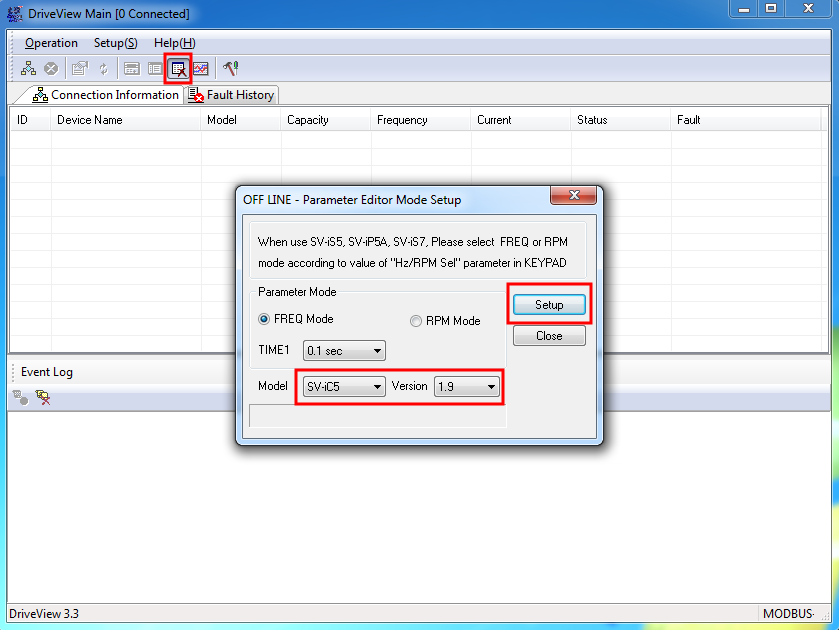
Task: Open the Model dropdown showing SV-iC5
Action: coord(344,386)
